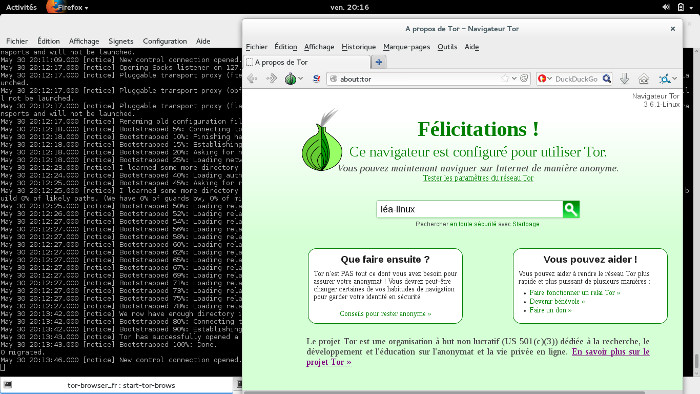Click the green Startpage search magnifier button

tap(571, 209)
